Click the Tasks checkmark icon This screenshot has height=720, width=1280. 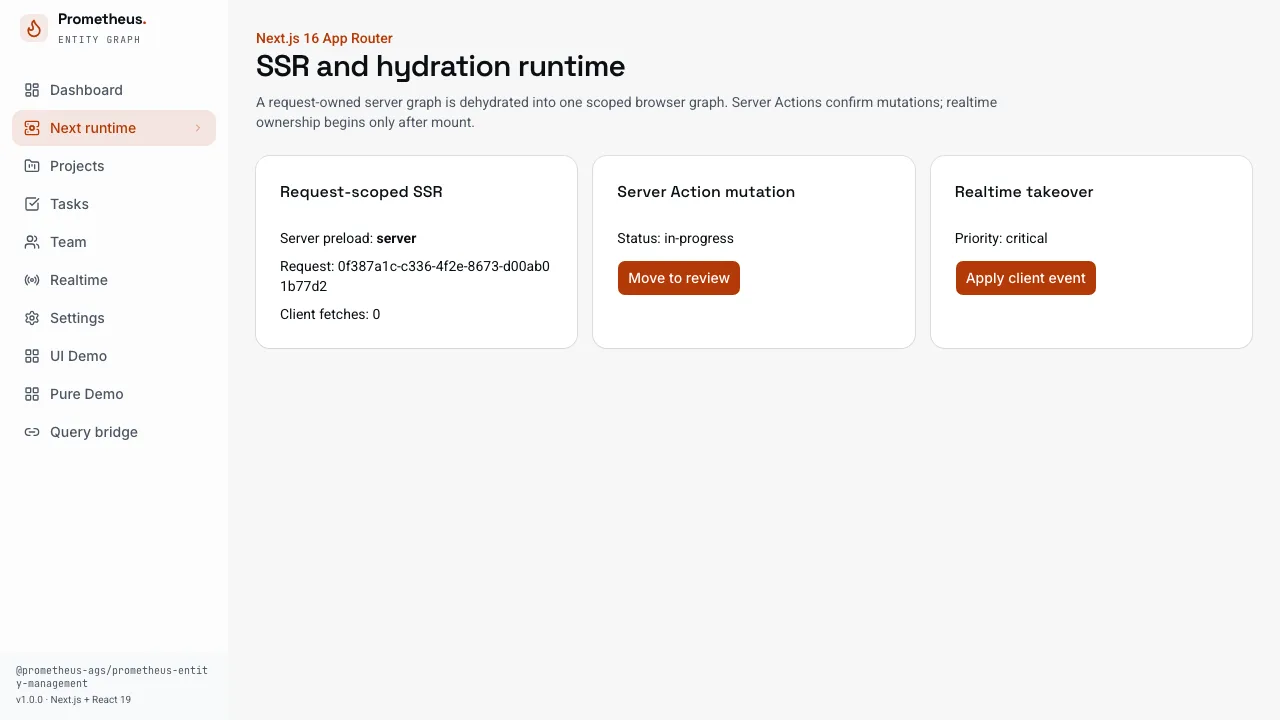click(x=32, y=204)
